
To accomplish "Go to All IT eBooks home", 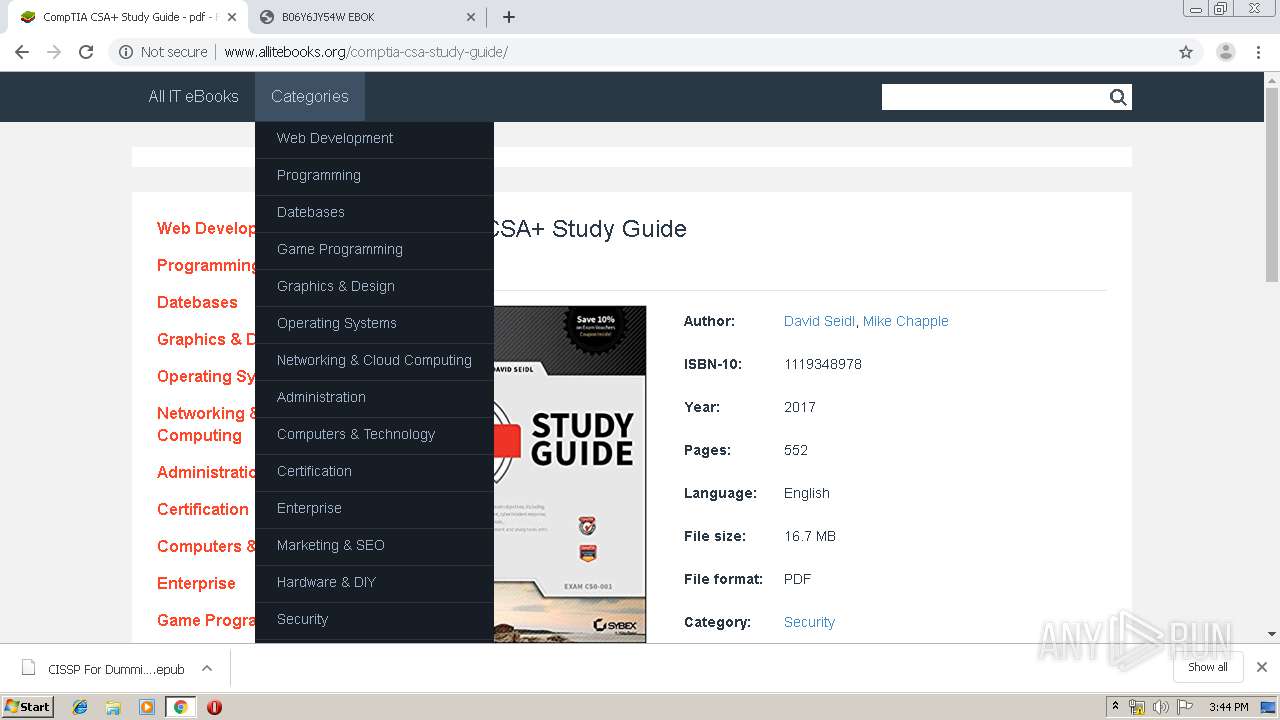I will tap(193, 97).
